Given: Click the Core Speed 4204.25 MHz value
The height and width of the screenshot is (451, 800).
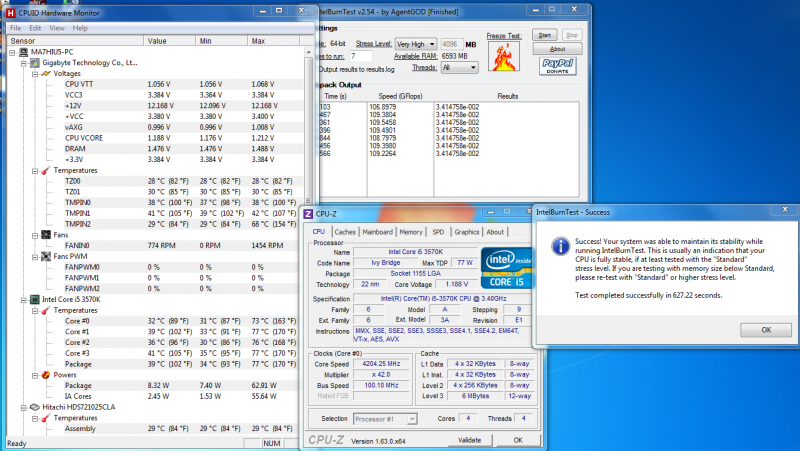Looking at the screenshot, I should [x=382, y=364].
